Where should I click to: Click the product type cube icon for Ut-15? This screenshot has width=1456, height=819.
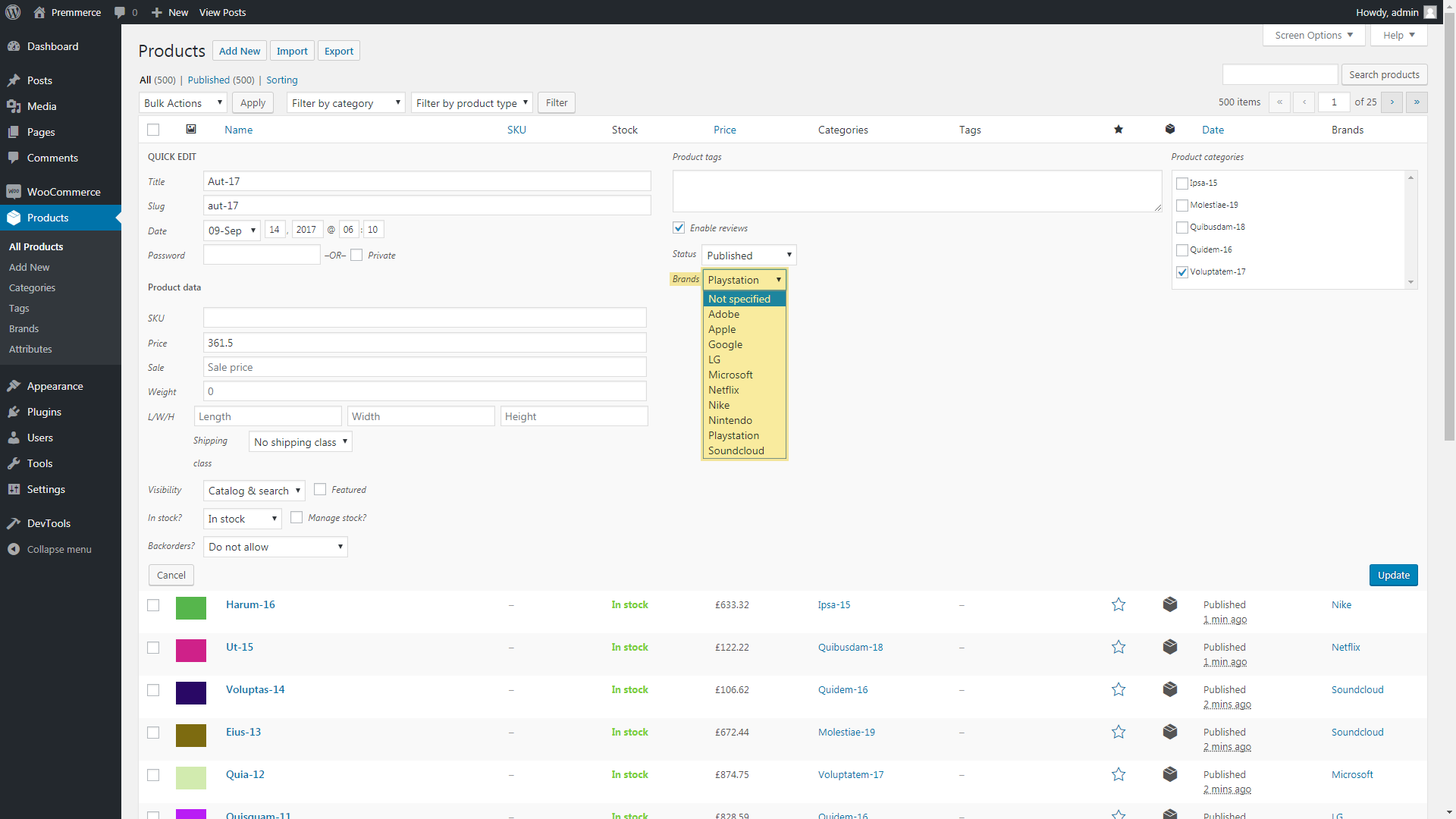(1170, 647)
